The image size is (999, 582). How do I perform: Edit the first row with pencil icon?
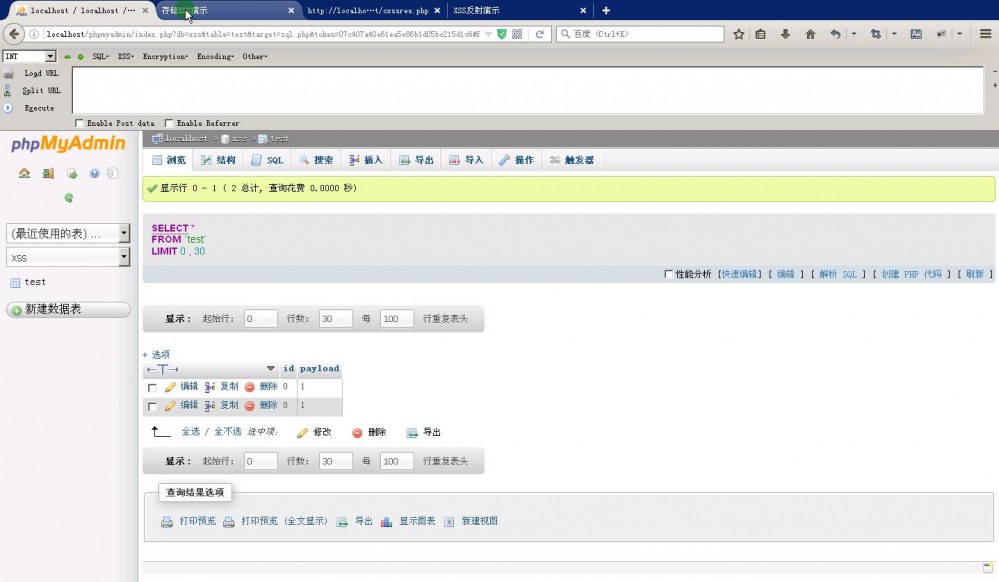pos(170,386)
